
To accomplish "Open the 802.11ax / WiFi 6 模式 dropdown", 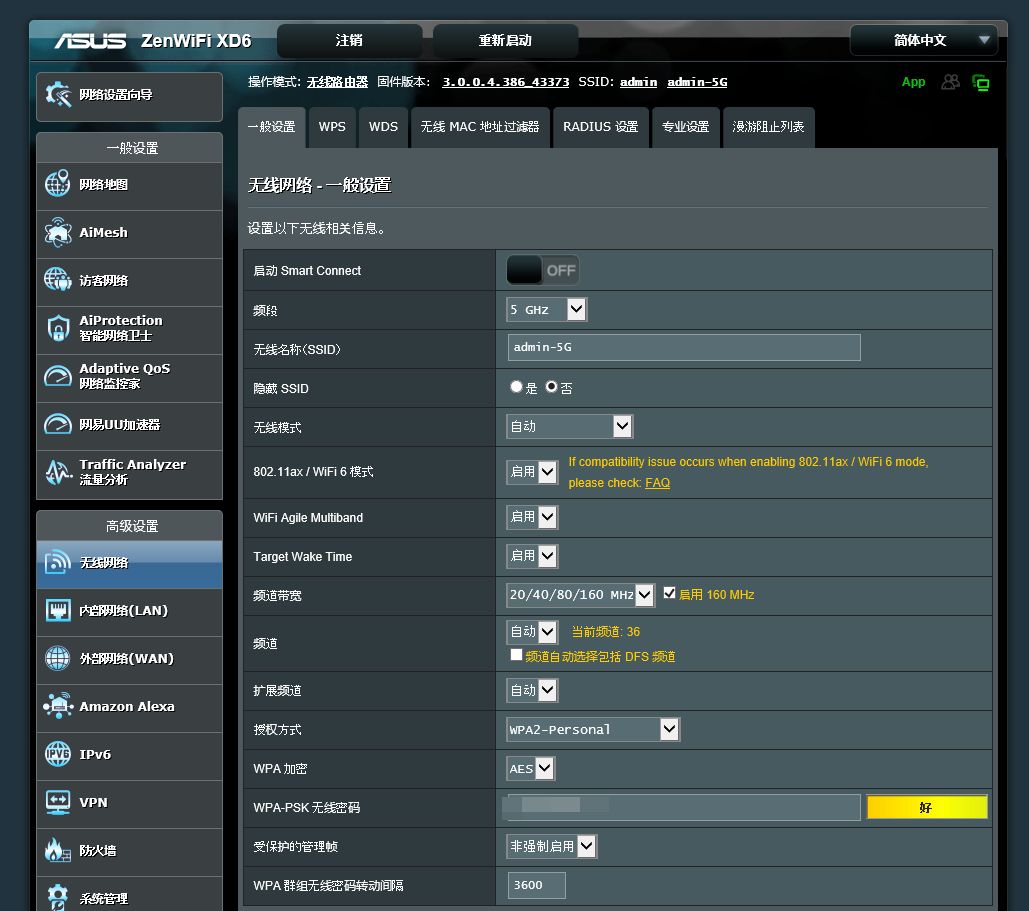I will click(x=533, y=472).
